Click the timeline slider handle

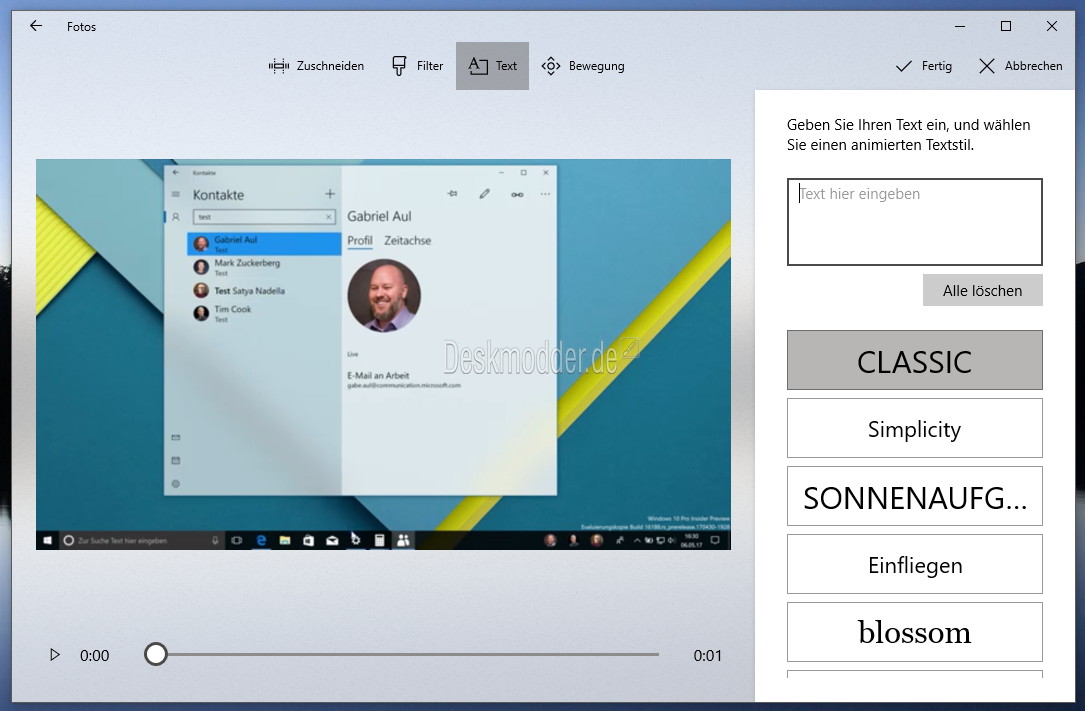click(156, 654)
